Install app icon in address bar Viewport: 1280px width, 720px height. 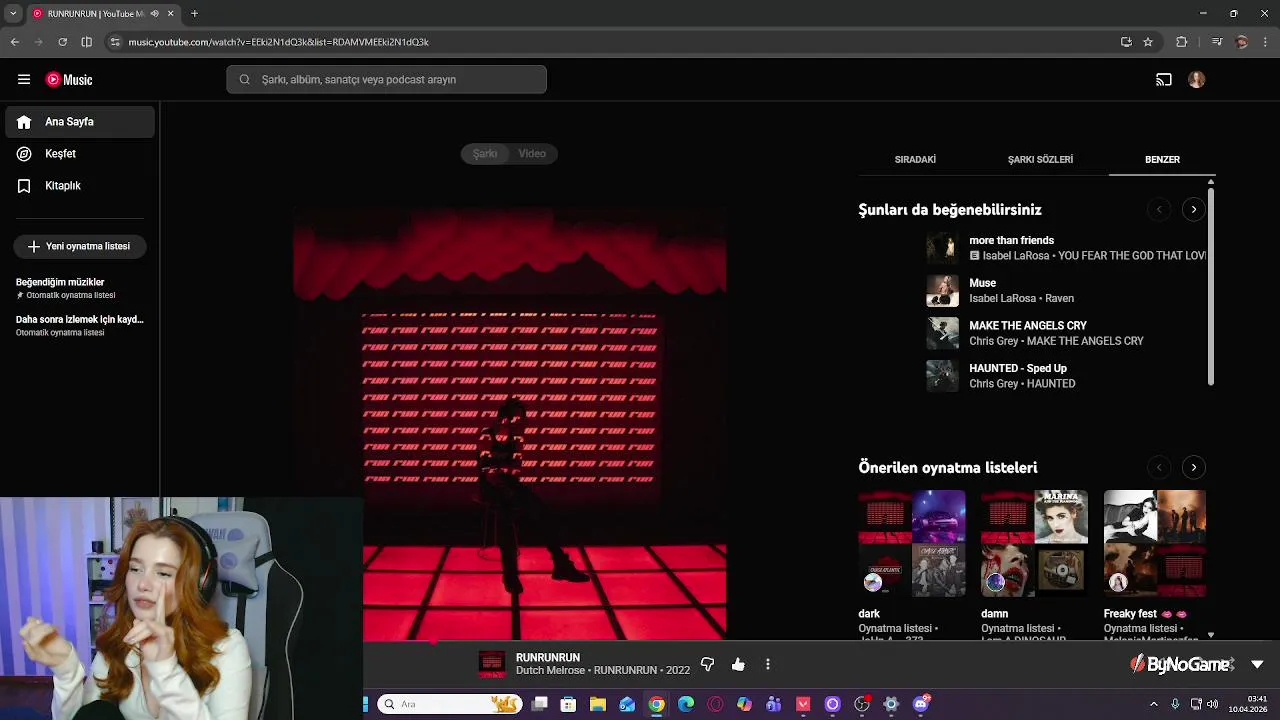pyautogui.click(x=1126, y=42)
